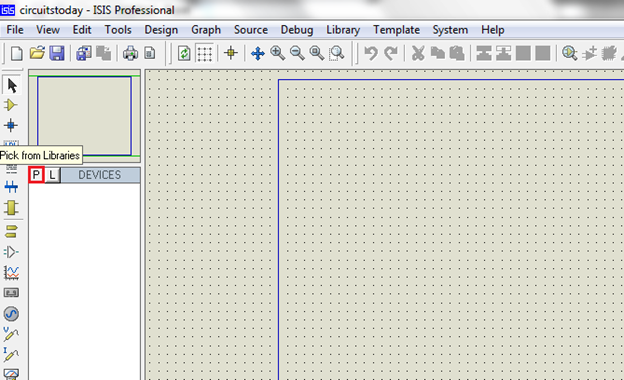Zoom to view the entire sheet

pos(317,53)
